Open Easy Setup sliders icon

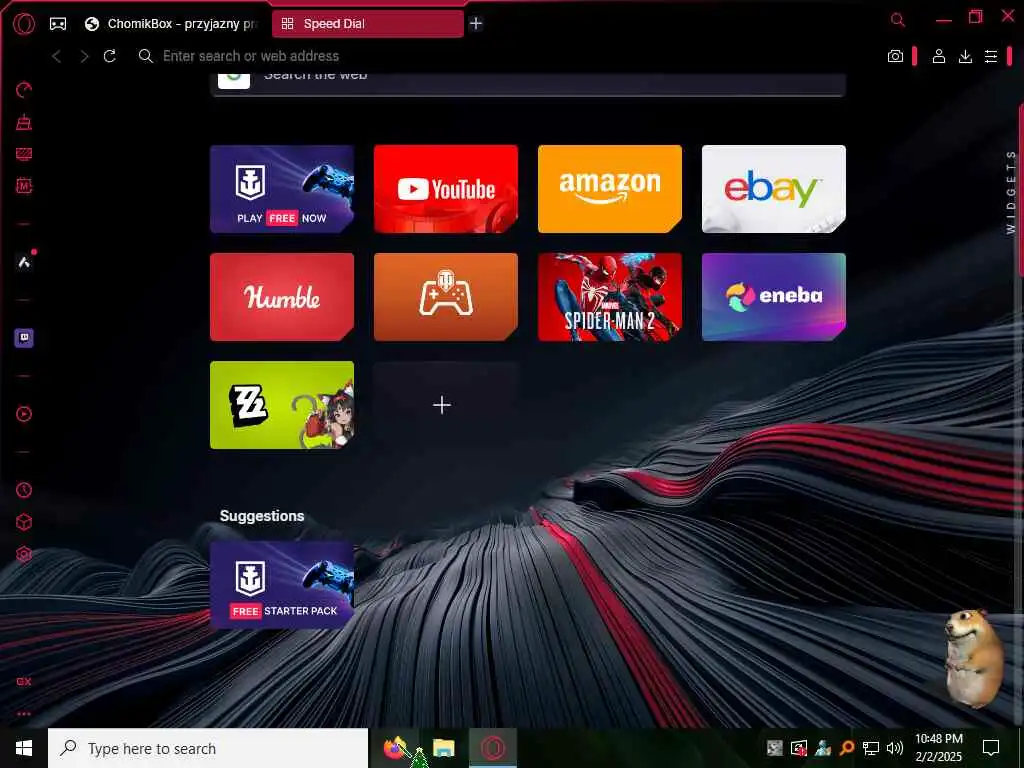(991, 56)
